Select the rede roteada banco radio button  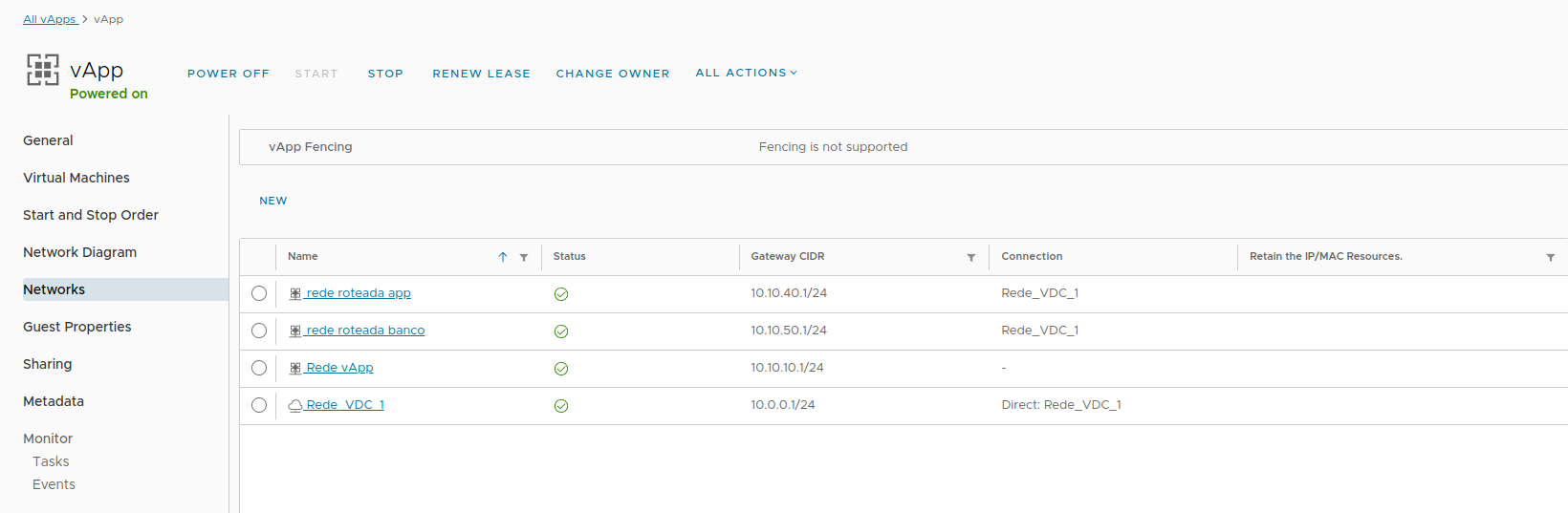tap(259, 331)
